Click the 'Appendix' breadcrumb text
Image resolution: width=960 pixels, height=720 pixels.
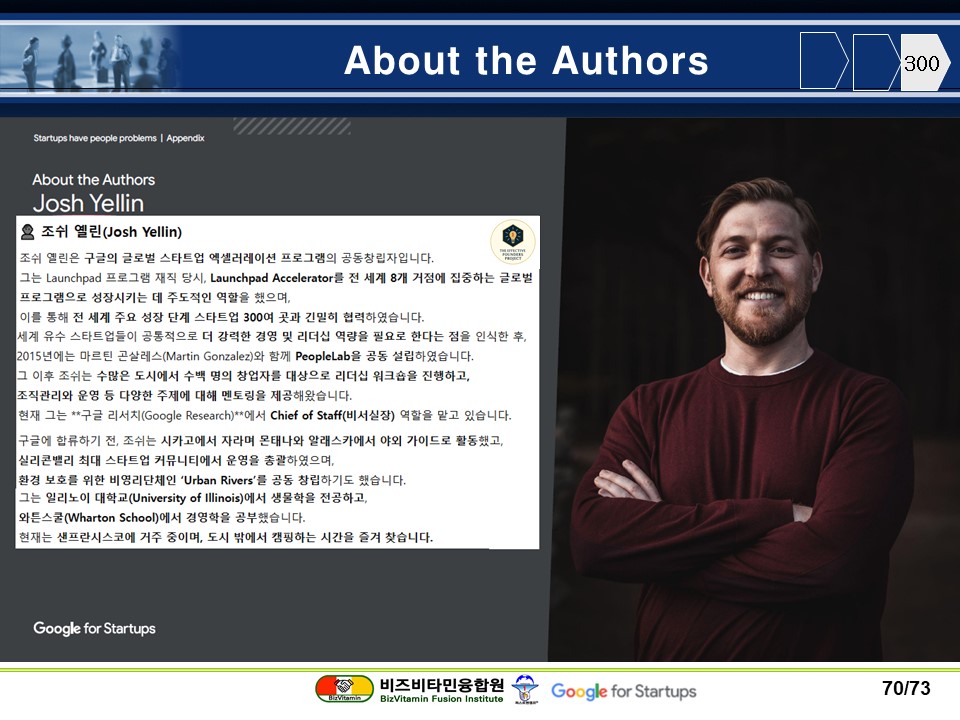[186, 138]
